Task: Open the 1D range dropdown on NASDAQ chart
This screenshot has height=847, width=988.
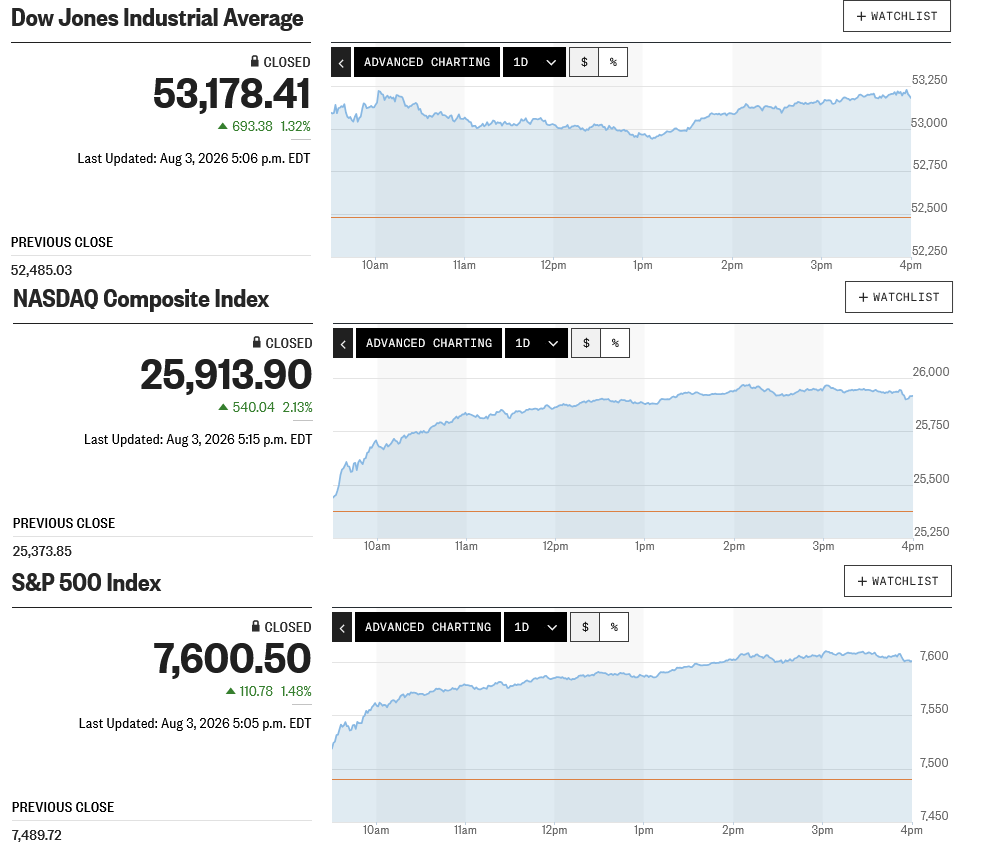Action: click(536, 343)
